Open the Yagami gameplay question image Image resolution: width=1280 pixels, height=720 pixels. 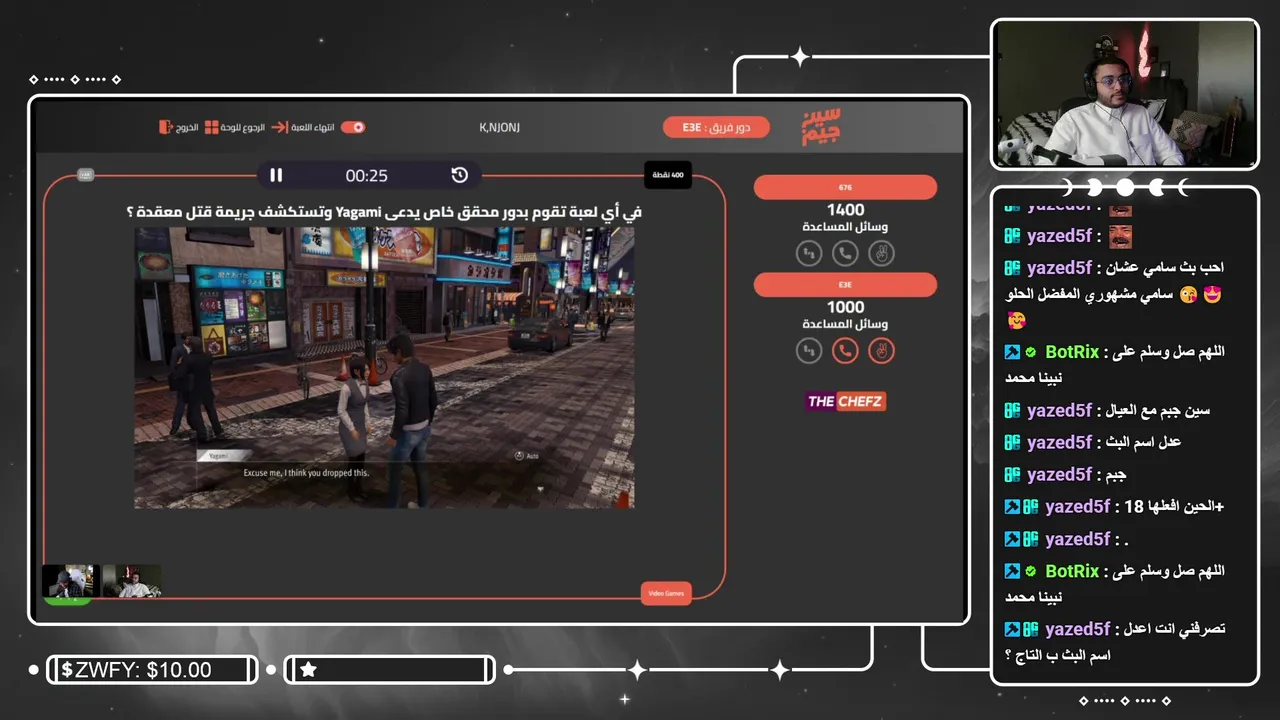[384, 367]
